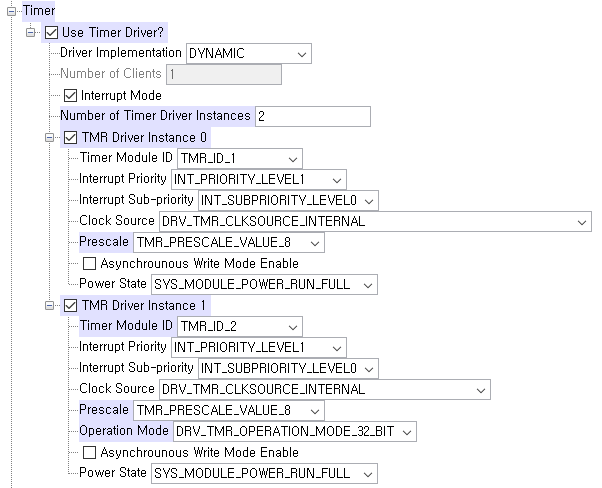Enable Asynchronous Write Mode for Instance 0
The width and height of the screenshot is (602, 488).
point(89,263)
